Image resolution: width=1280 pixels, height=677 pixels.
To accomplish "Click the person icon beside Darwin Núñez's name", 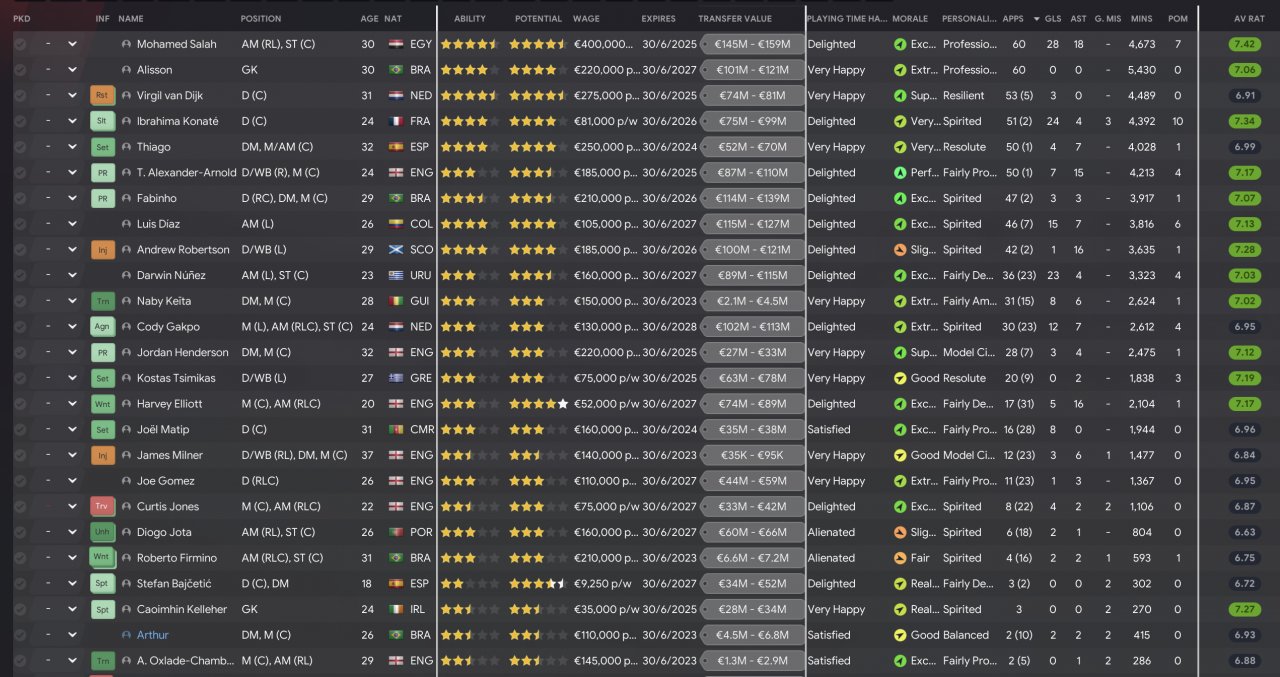I will [x=126, y=275].
